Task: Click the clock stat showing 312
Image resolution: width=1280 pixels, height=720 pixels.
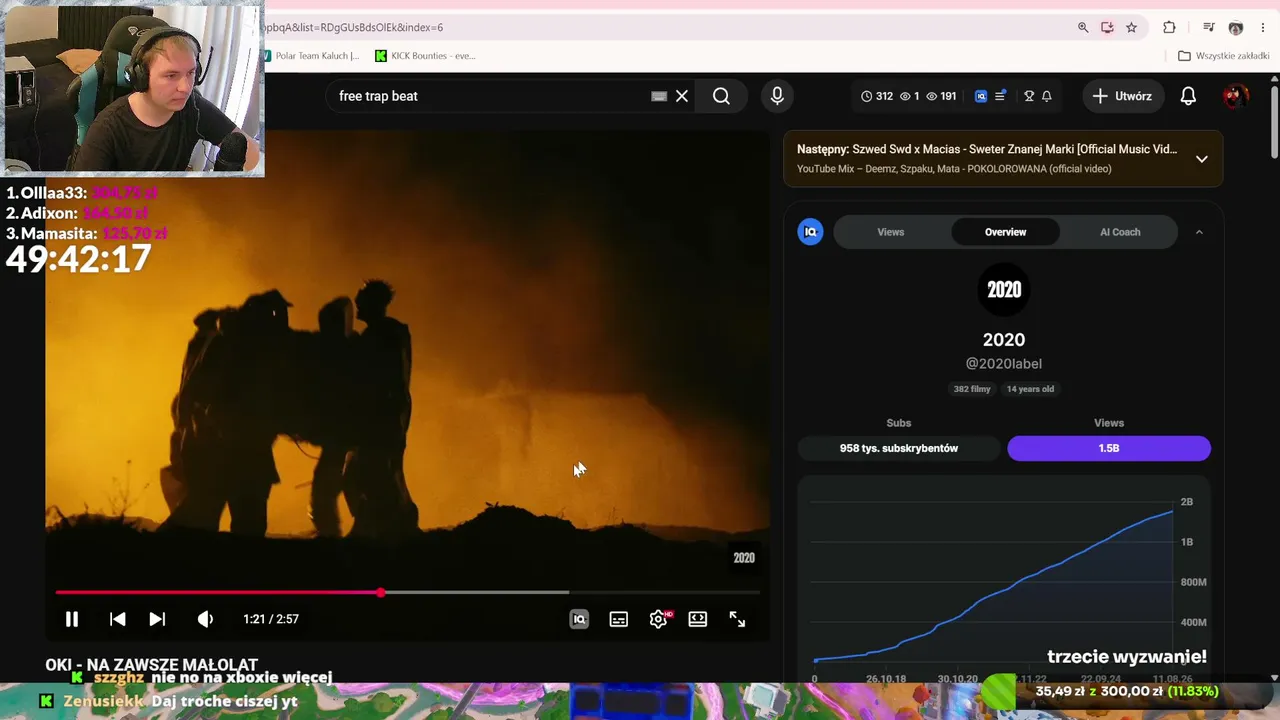Action: (877, 96)
